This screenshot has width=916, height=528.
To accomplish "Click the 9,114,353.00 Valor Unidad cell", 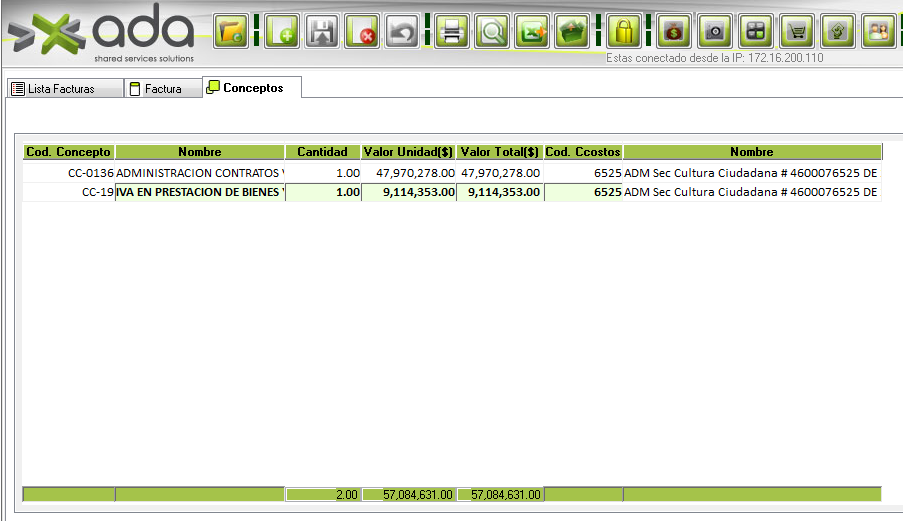I will 407,193.
